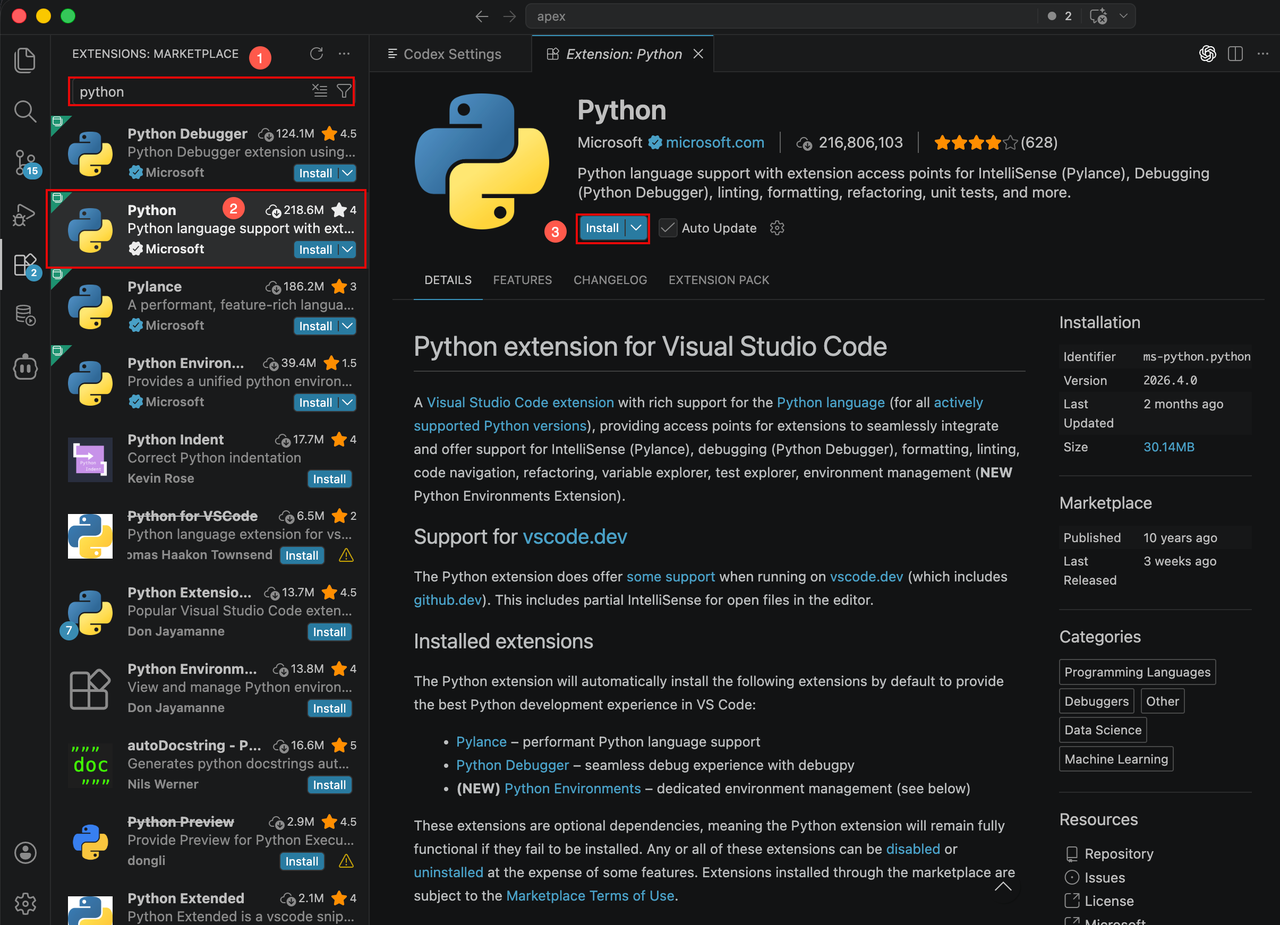
Task: Follow the Visual Studio Code extension link
Action: point(520,402)
